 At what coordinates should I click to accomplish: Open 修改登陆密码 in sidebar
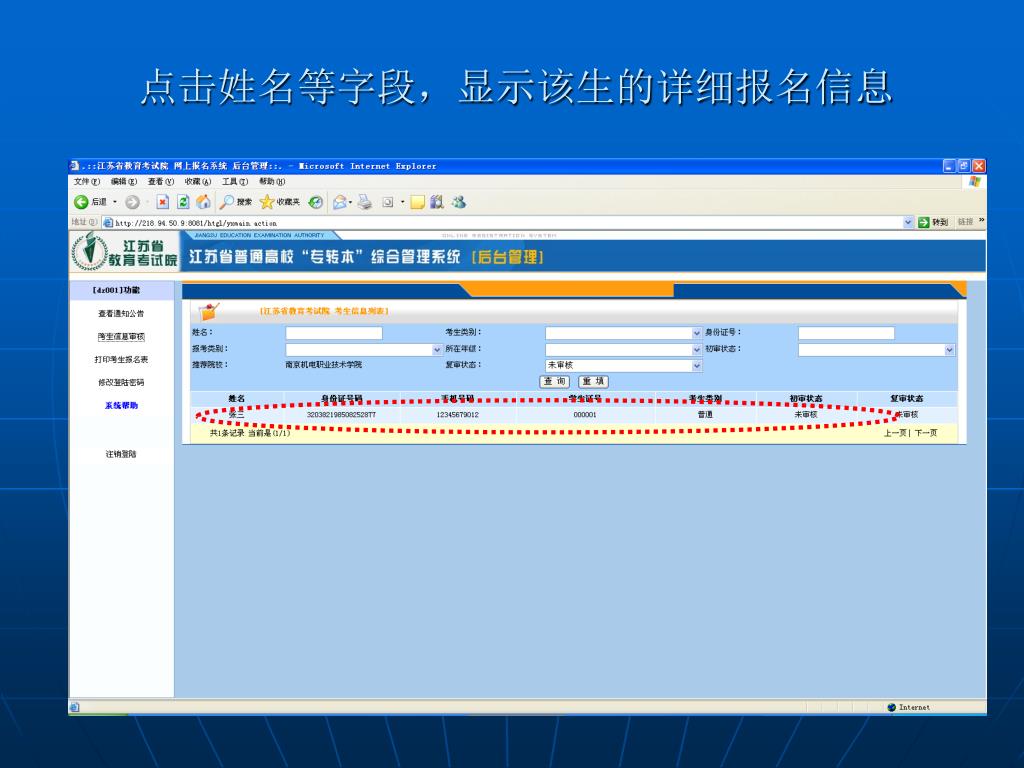[121, 382]
